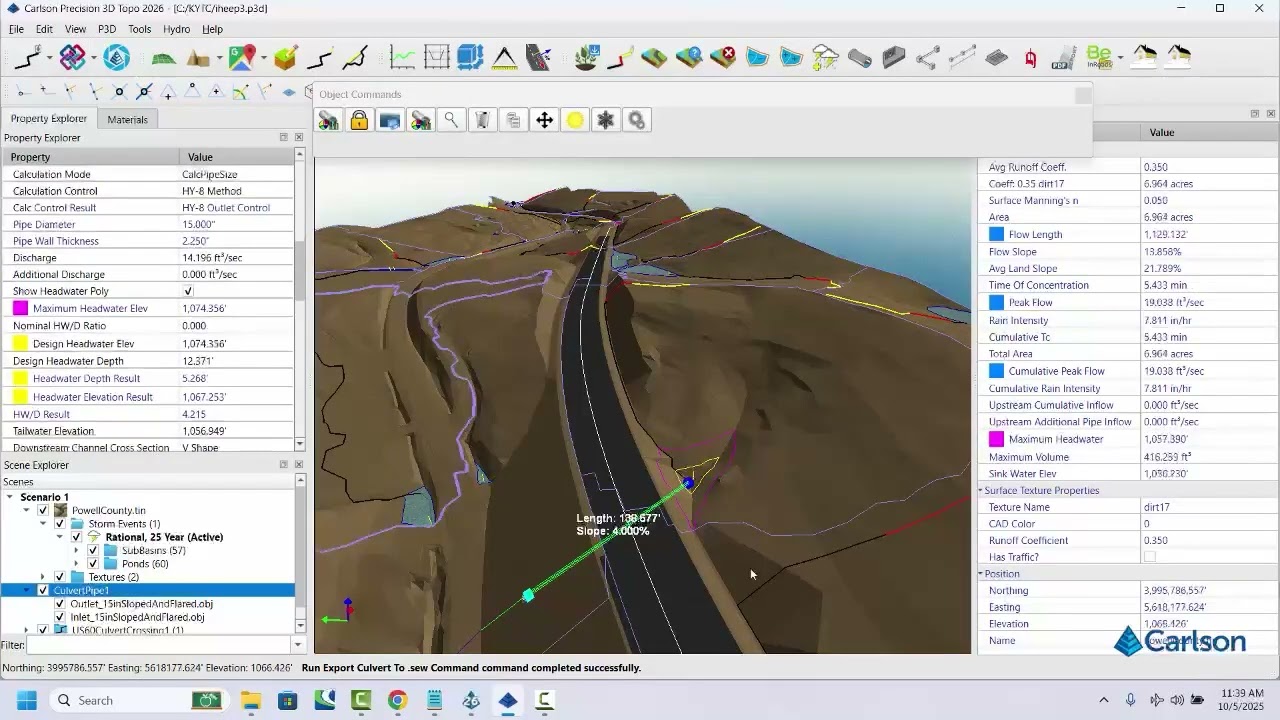This screenshot has width=1280, height=720.
Task: Click the terrain block with question mark icon
Action: [x=689, y=57]
